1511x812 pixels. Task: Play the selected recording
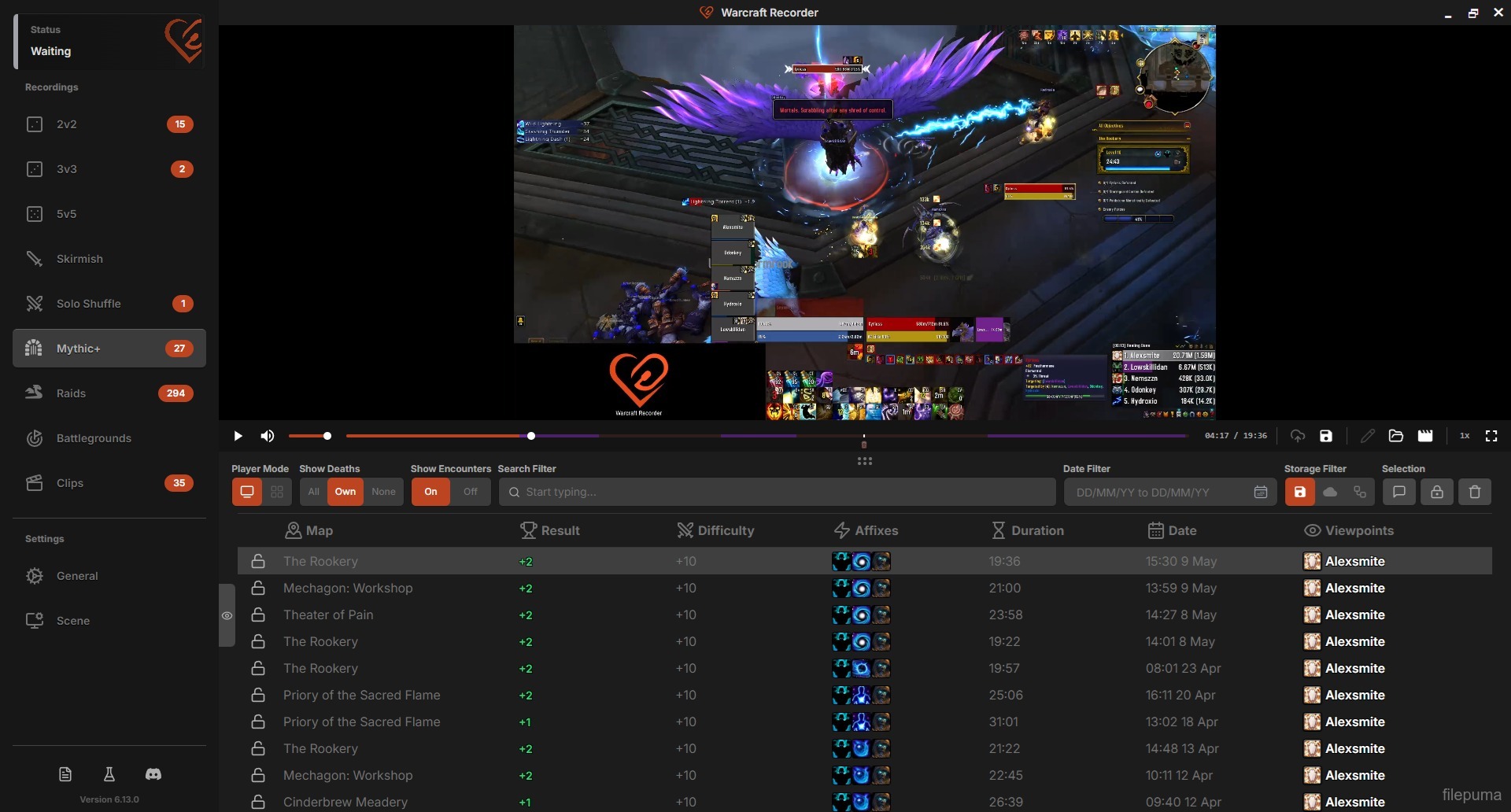[x=238, y=436]
